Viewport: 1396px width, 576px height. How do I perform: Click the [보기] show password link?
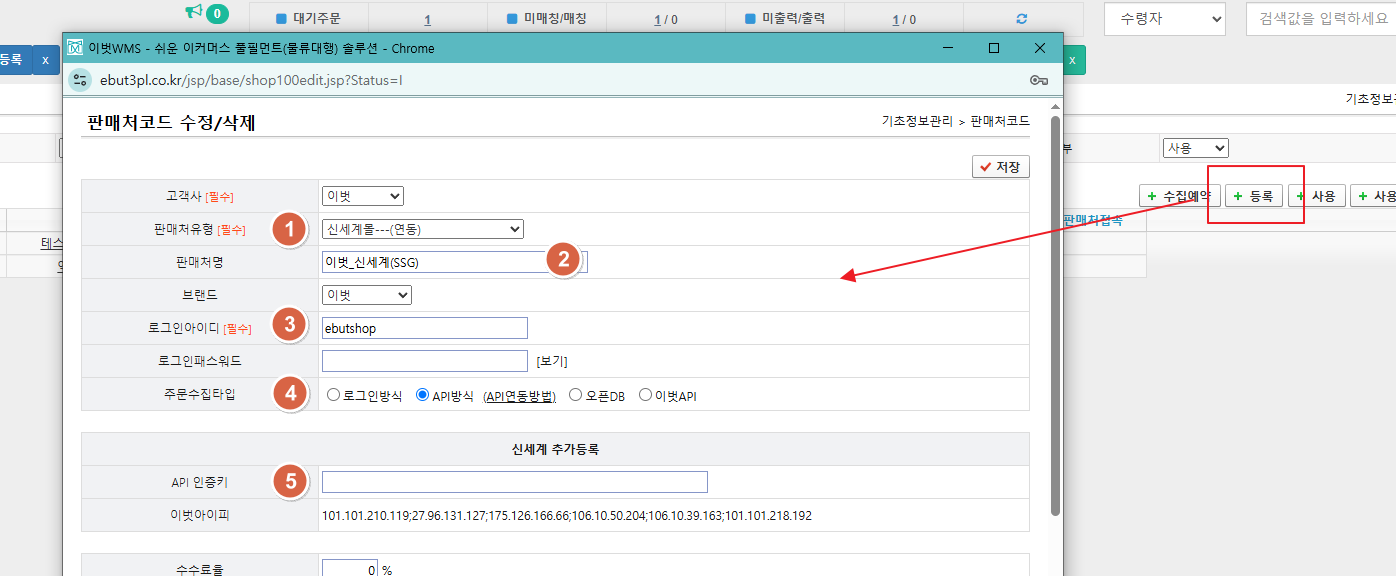[552, 361]
